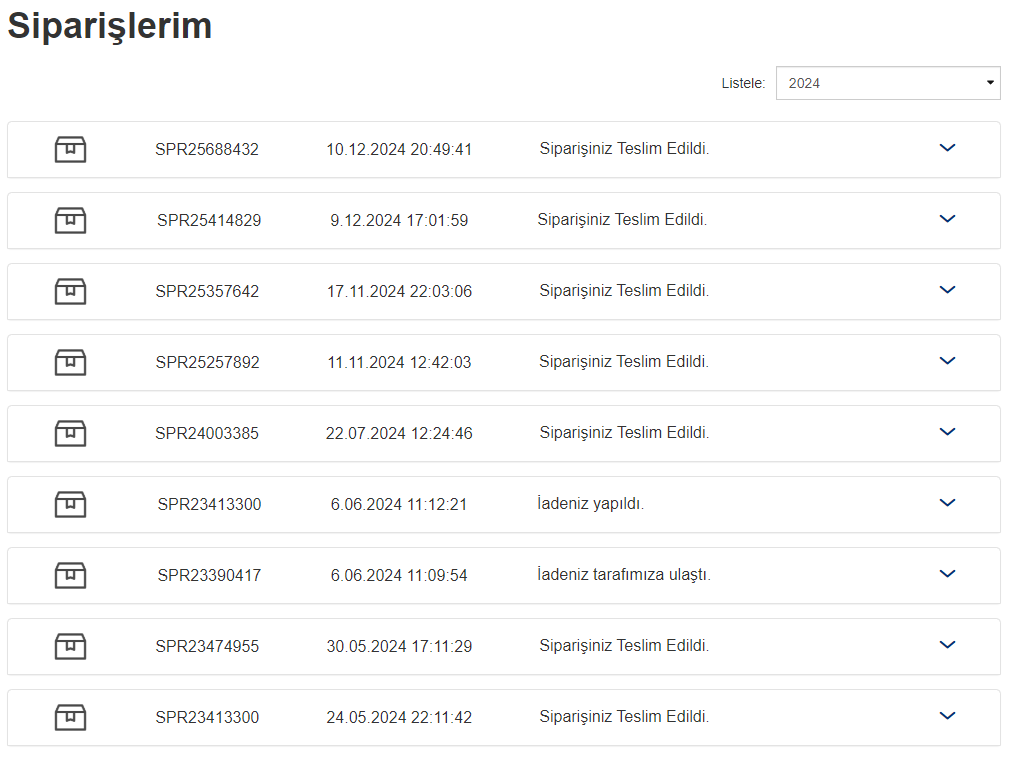The width and height of the screenshot is (1016, 767).
Task: Expand the 'İadeniz tarafımıza ulaştı.' order chevron
Action: pos(948,574)
